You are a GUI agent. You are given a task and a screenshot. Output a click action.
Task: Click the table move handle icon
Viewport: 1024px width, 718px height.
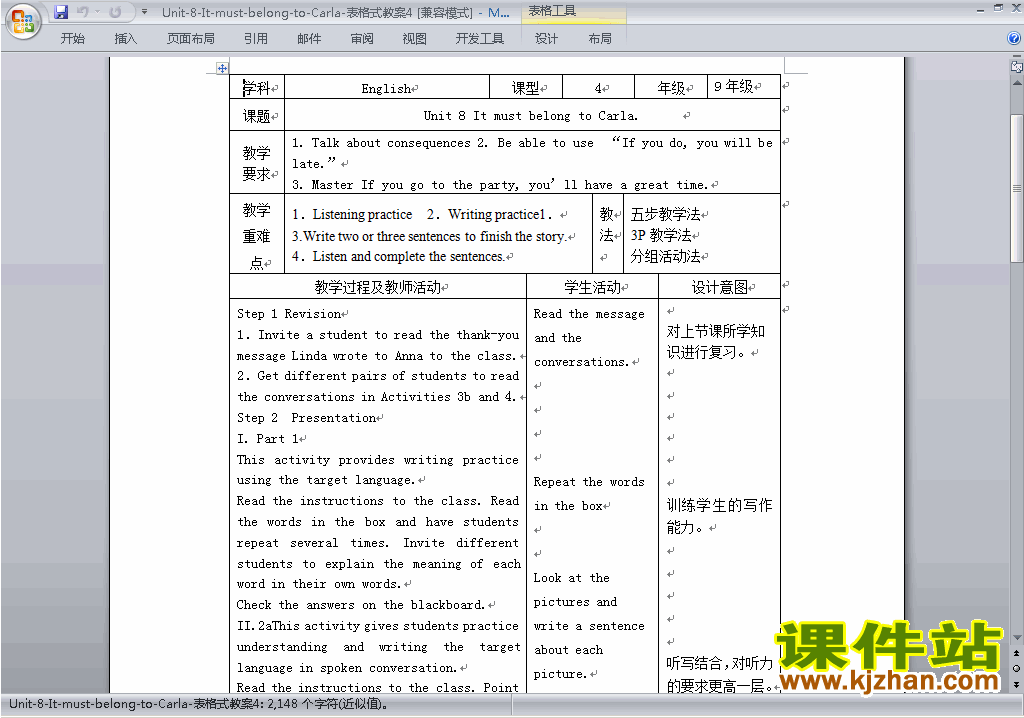pos(222,68)
